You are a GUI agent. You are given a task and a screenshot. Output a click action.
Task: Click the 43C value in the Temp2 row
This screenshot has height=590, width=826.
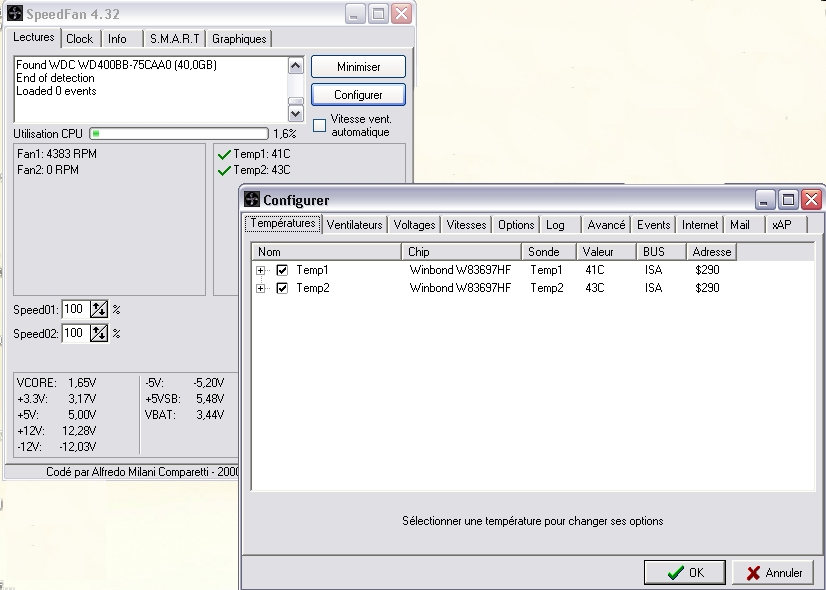[x=595, y=288]
